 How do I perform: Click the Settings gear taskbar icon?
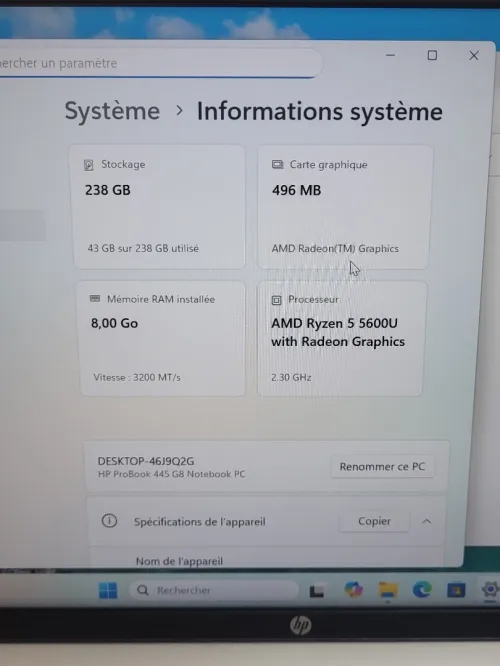coord(490,590)
